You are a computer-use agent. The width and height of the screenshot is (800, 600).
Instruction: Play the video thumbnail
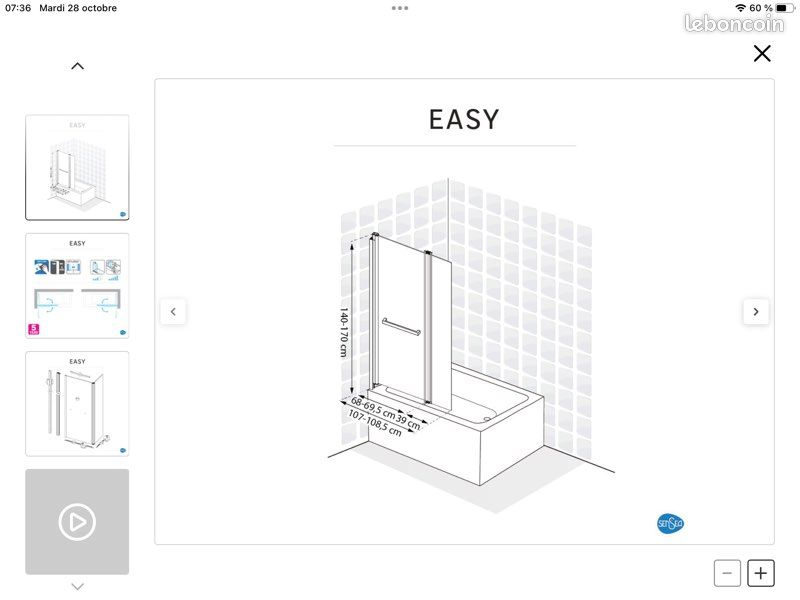click(x=77, y=522)
